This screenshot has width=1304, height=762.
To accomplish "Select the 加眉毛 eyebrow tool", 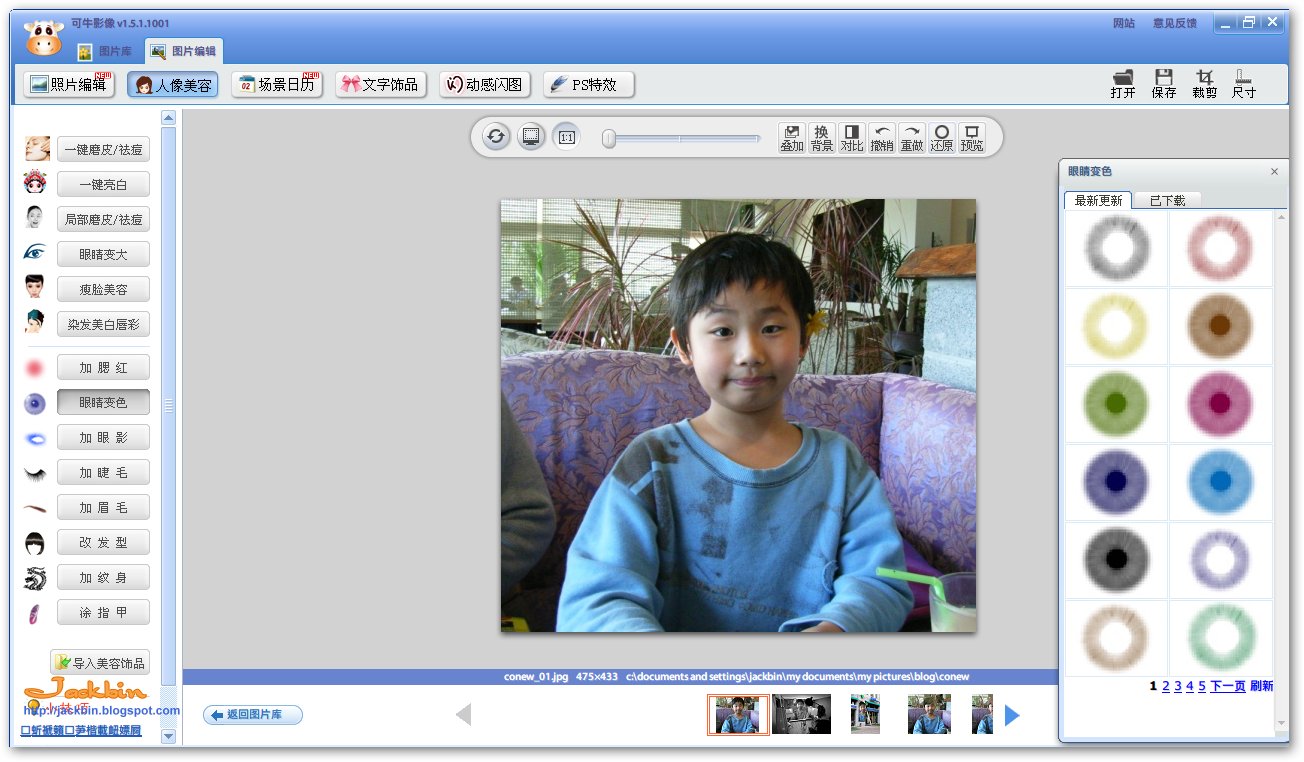I will click(103, 507).
